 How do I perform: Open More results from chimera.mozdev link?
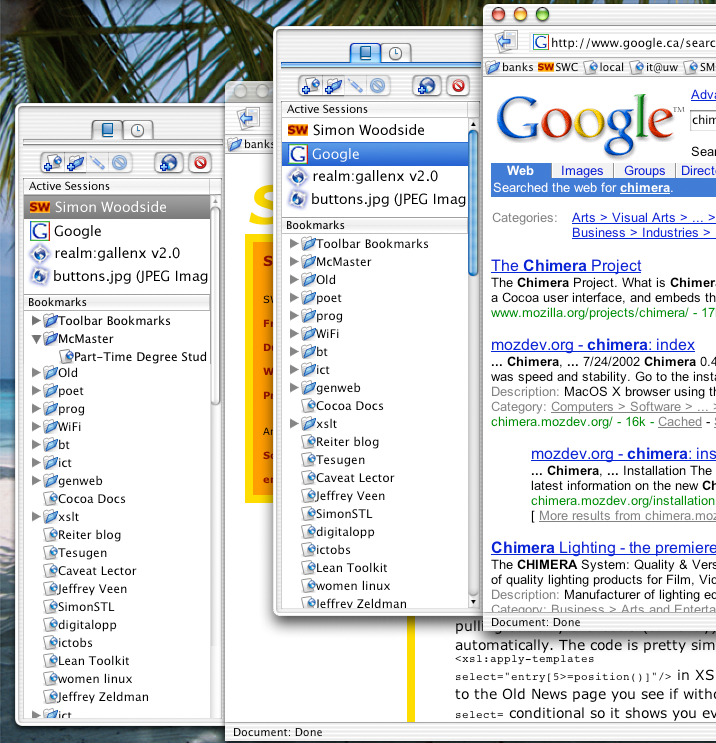[627, 516]
